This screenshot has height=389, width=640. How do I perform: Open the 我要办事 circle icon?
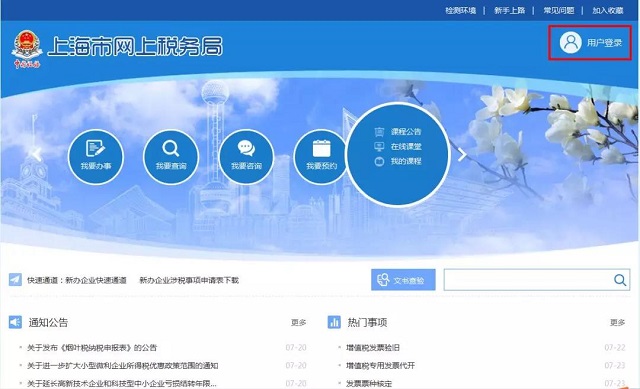(96, 157)
